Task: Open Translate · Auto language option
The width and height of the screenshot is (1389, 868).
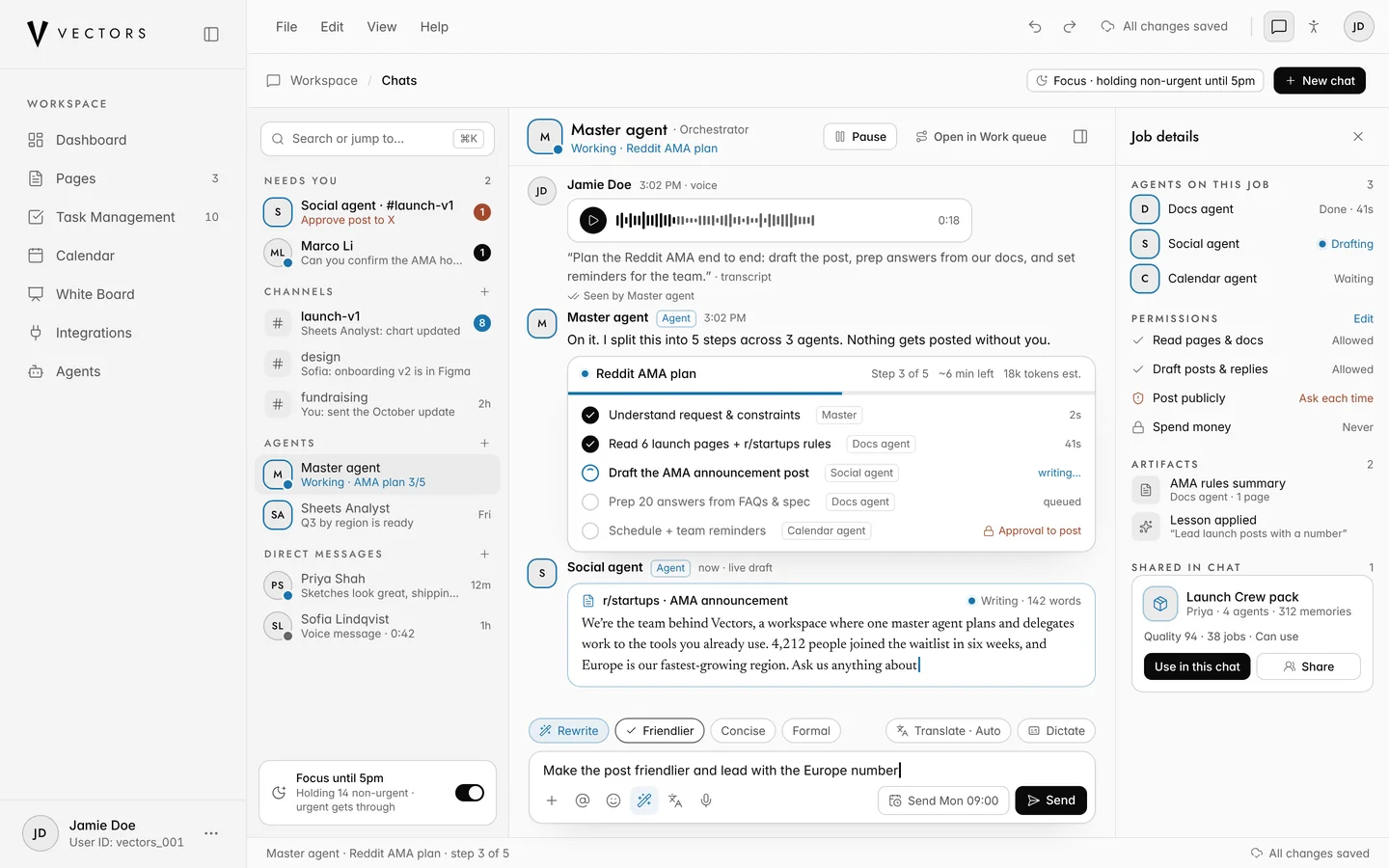Action: (x=948, y=731)
